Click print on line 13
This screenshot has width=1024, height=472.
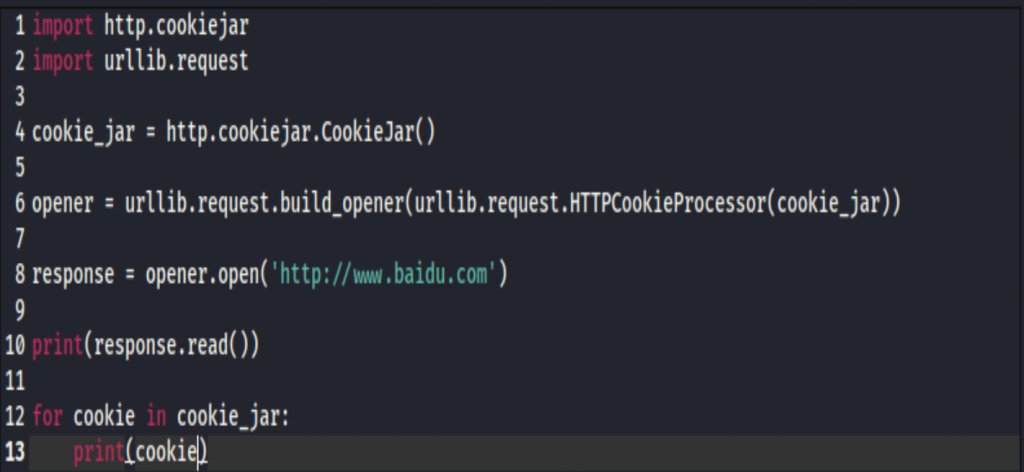[x=99, y=452]
